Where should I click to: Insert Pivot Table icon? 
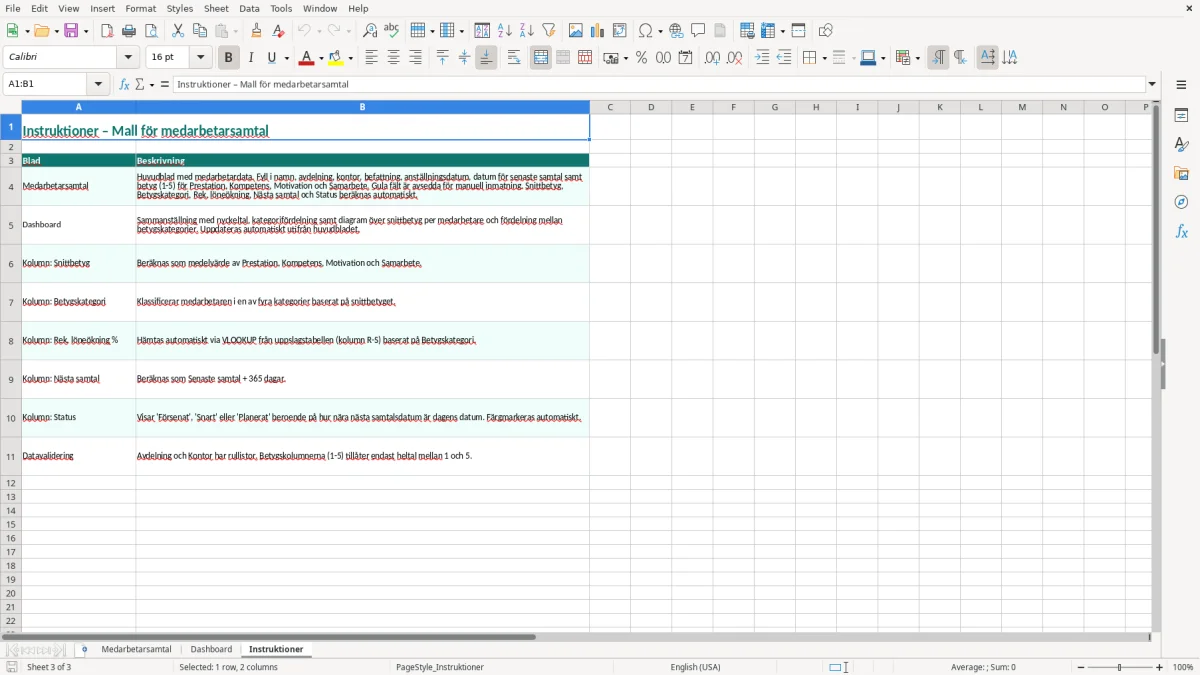click(620, 31)
